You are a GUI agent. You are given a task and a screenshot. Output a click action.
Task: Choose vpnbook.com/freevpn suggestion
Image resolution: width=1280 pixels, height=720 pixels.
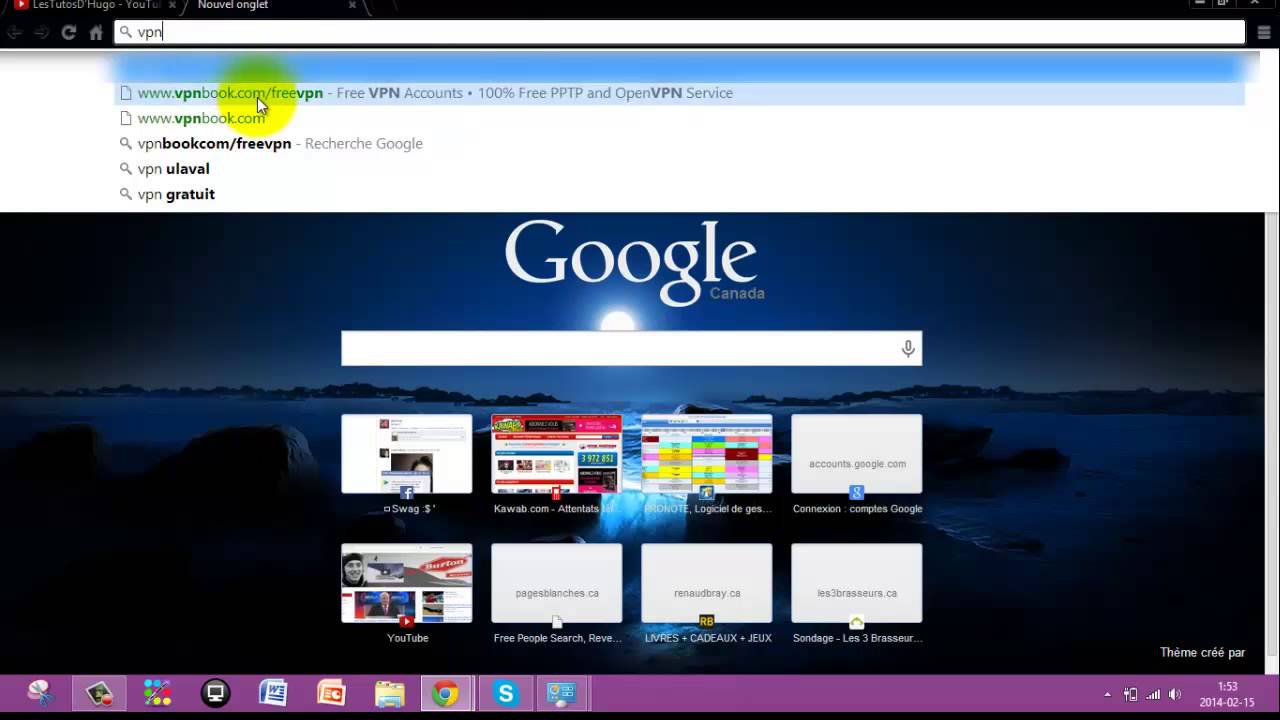tap(680, 93)
